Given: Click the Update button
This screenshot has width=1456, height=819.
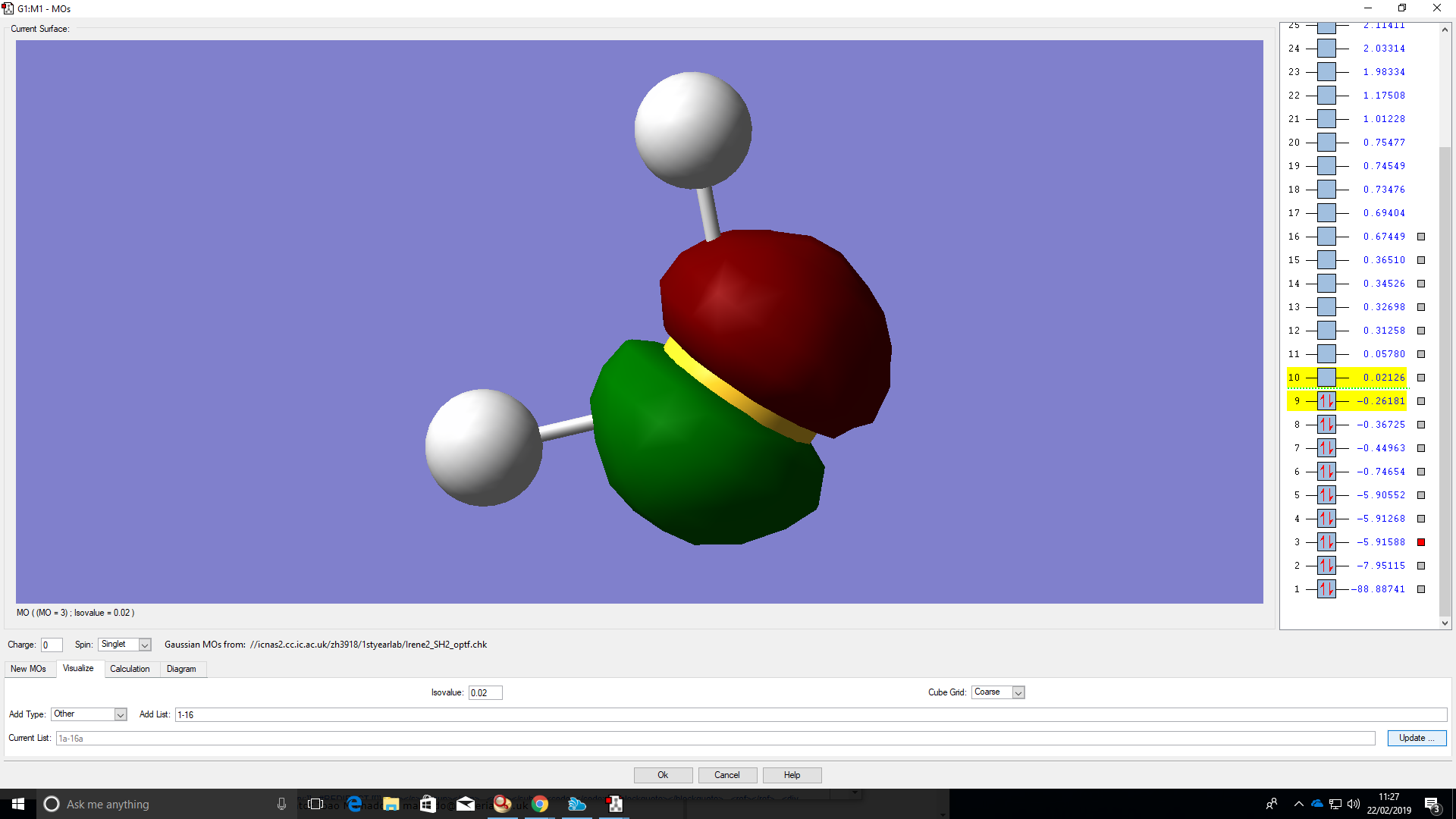Looking at the screenshot, I should [x=1417, y=738].
